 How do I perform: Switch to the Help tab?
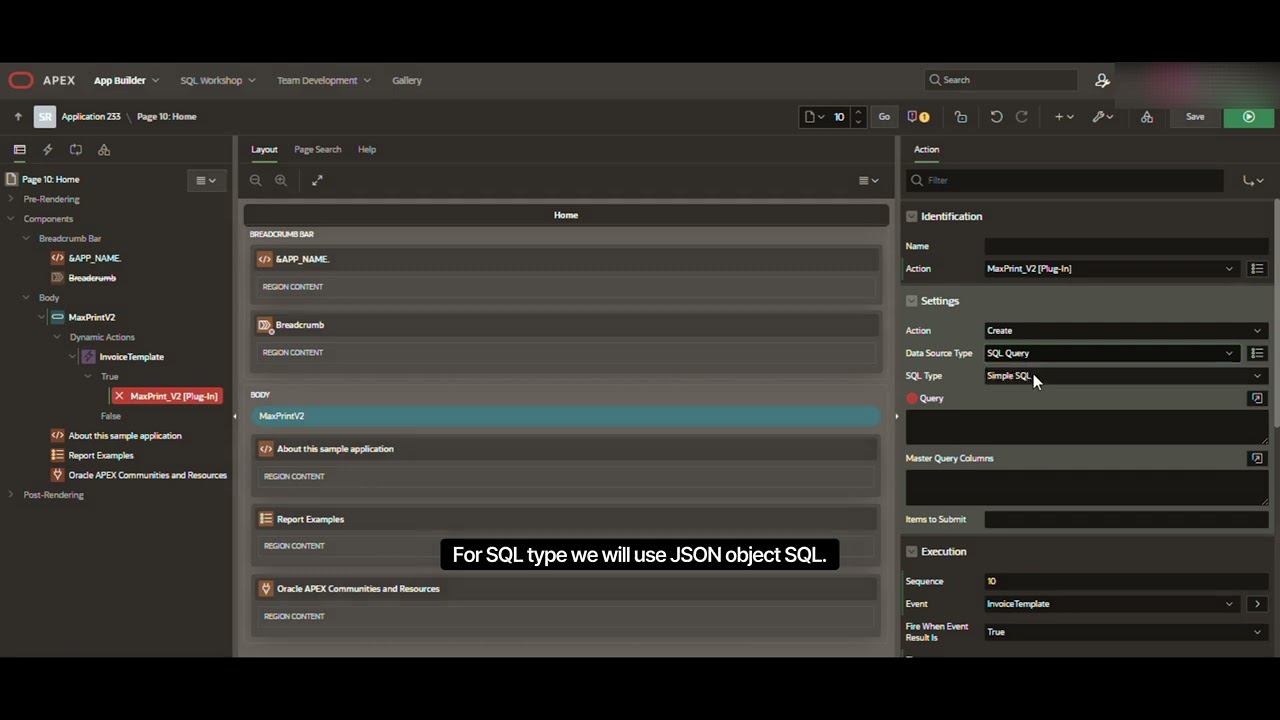[x=367, y=150]
